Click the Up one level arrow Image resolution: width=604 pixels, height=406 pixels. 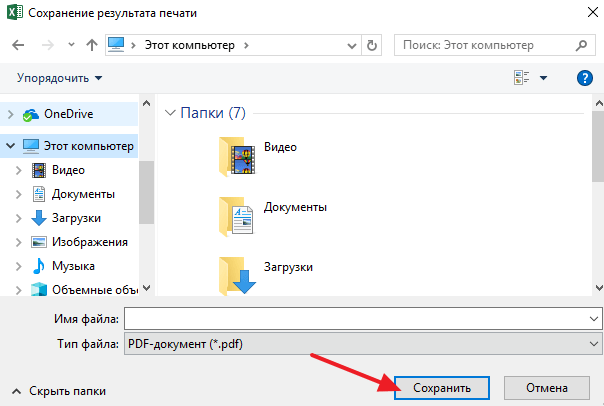[92, 46]
